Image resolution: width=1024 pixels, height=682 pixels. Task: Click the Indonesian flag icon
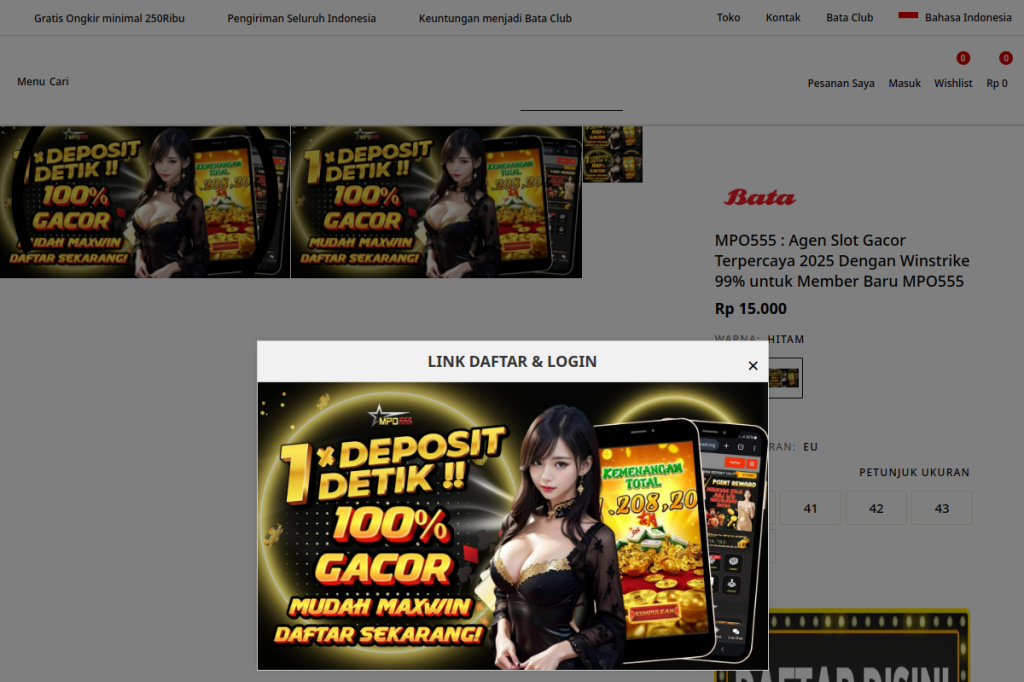point(908,15)
